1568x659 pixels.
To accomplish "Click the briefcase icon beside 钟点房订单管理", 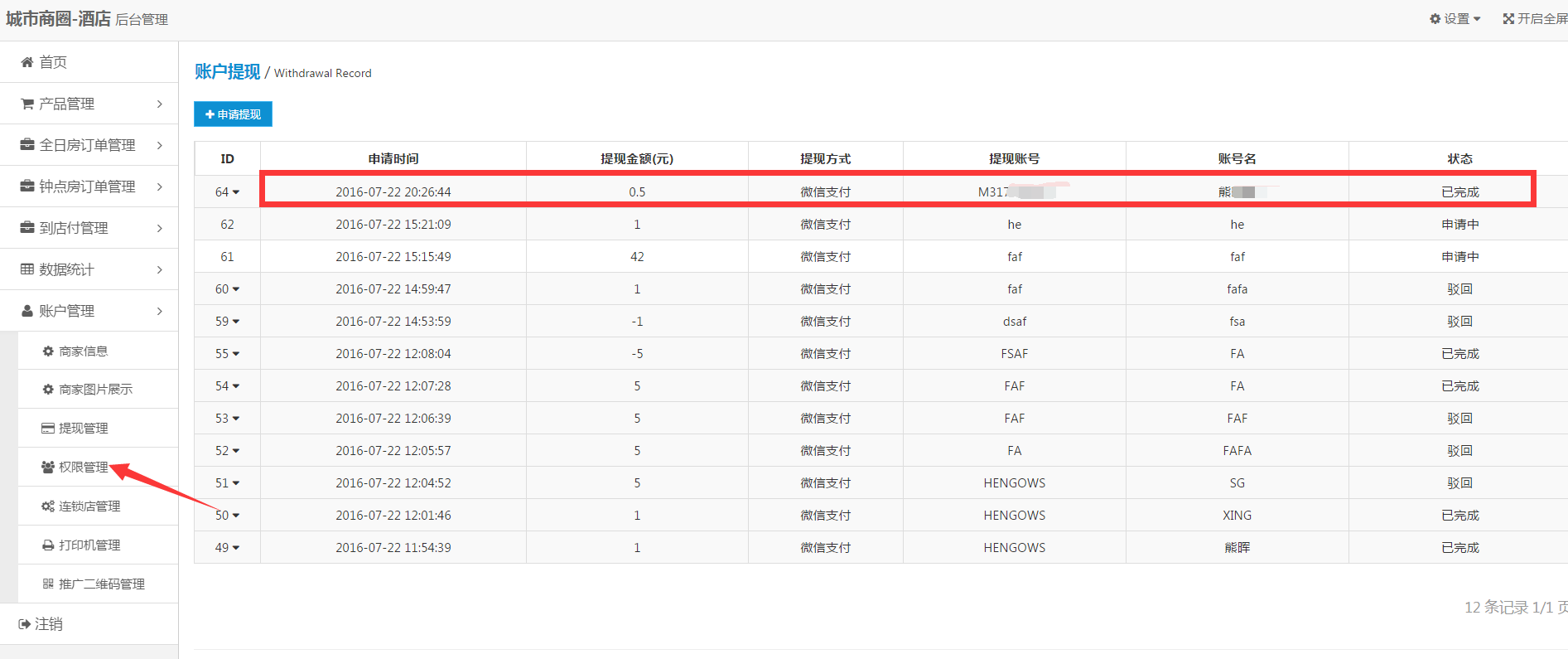I will 27,187.
